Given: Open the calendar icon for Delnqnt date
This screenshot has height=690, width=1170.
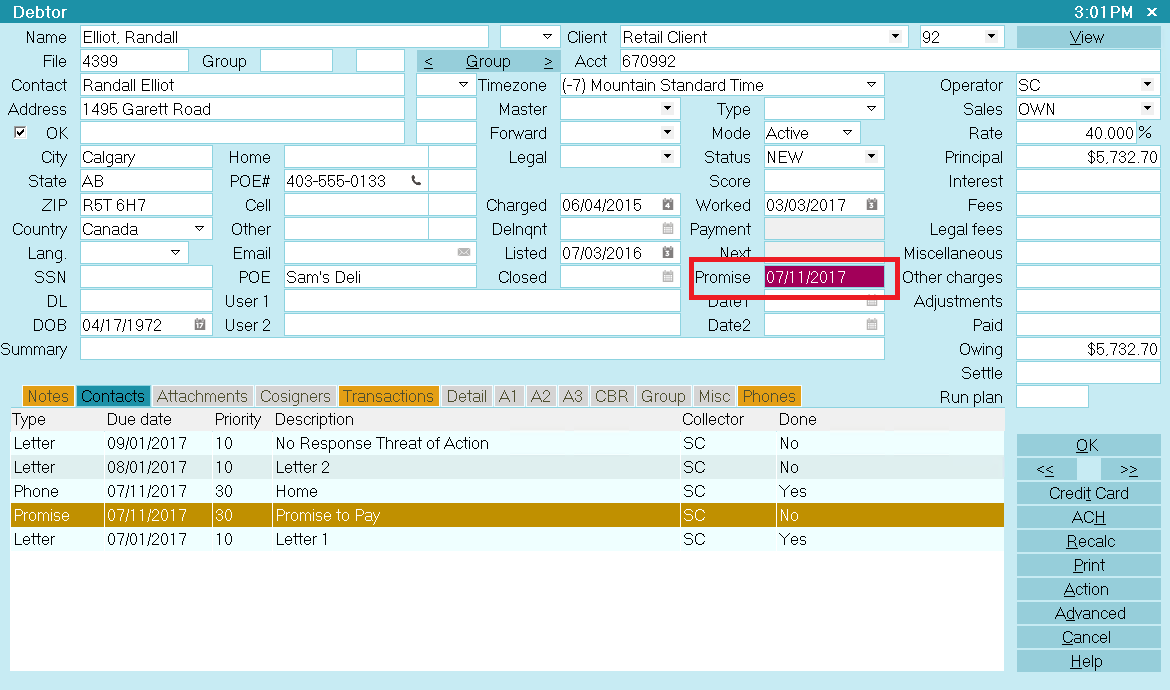Looking at the screenshot, I should (668, 229).
